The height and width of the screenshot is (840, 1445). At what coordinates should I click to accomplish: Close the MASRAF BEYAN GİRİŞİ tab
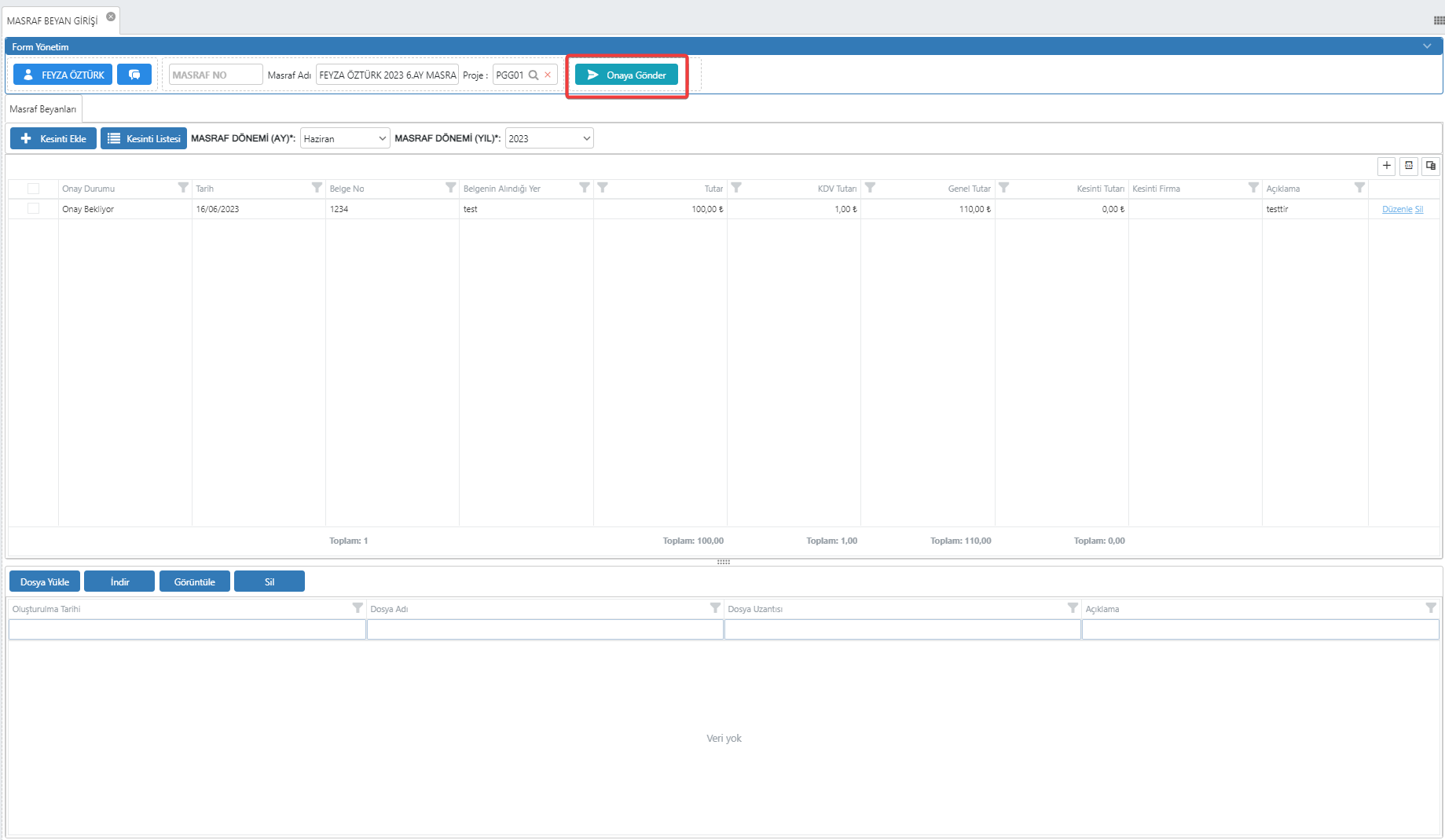[111, 17]
